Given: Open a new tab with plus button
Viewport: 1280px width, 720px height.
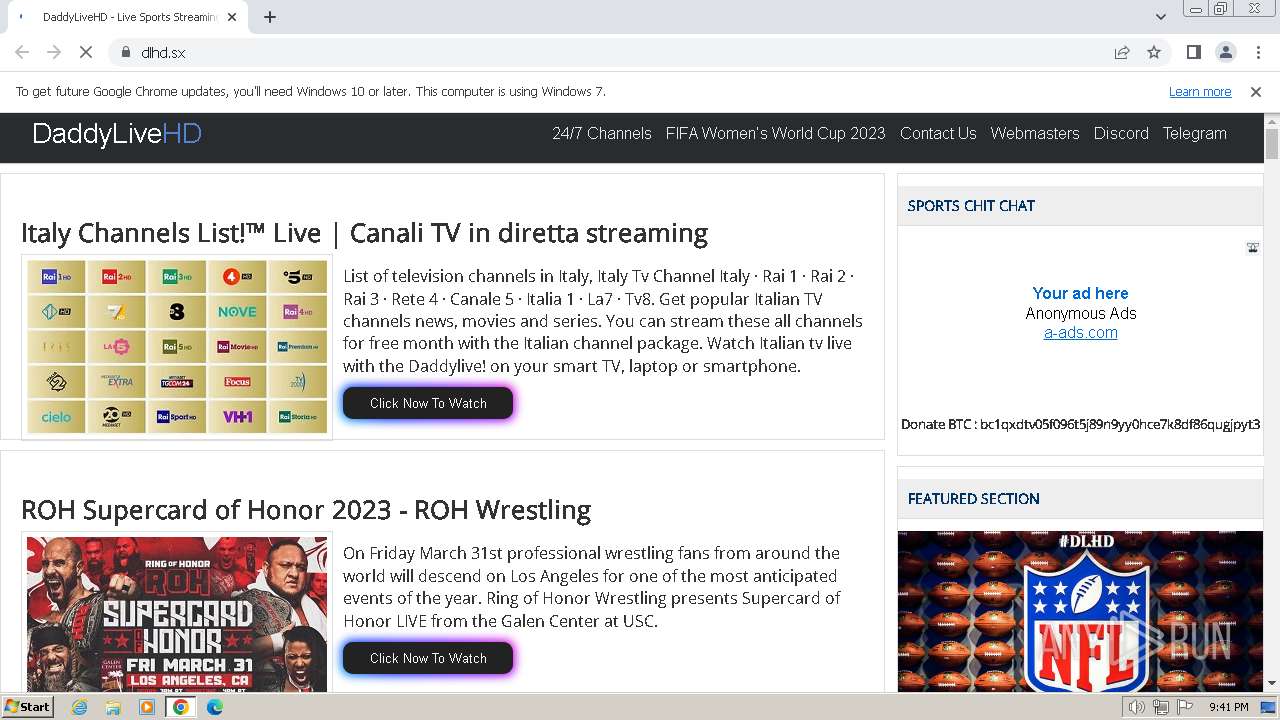Looking at the screenshot, I should [x=270, y=16].
